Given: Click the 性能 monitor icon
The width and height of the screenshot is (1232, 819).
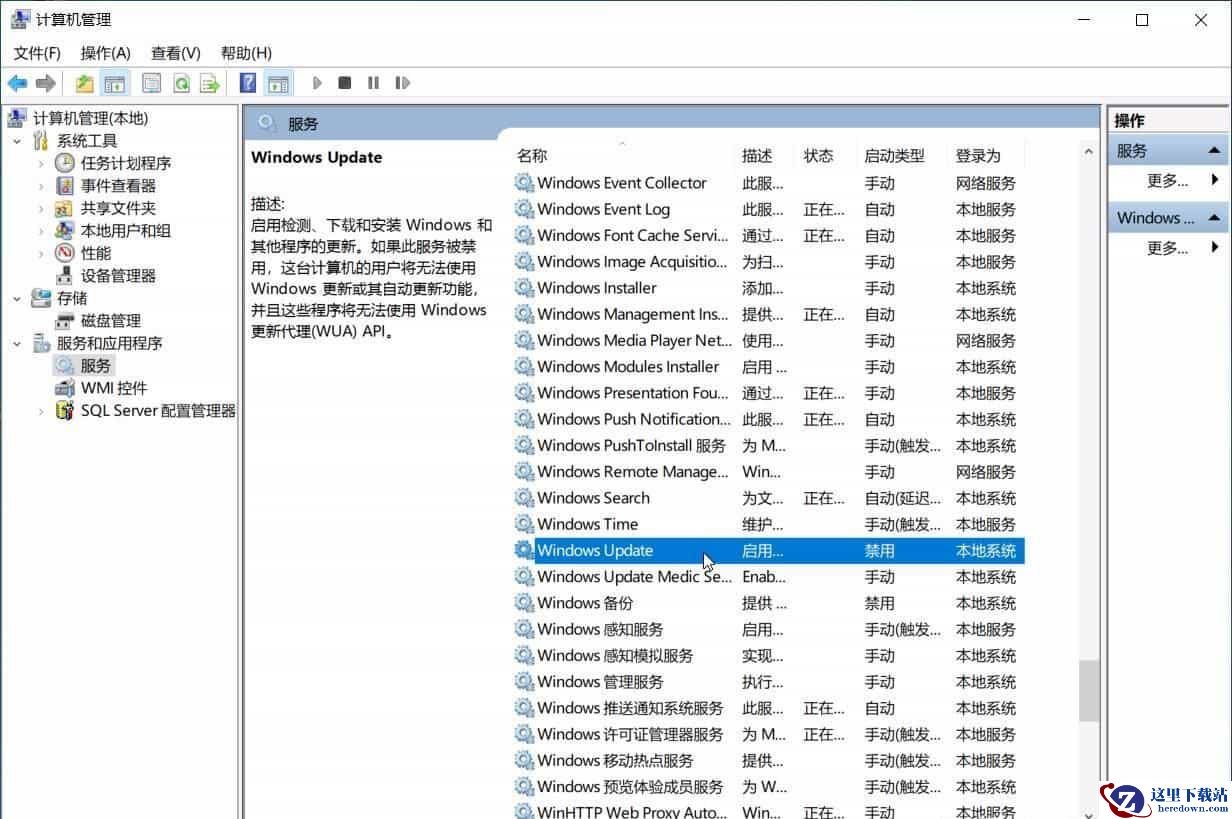Looking at the screenshot, I should click(x=65, y=253).
